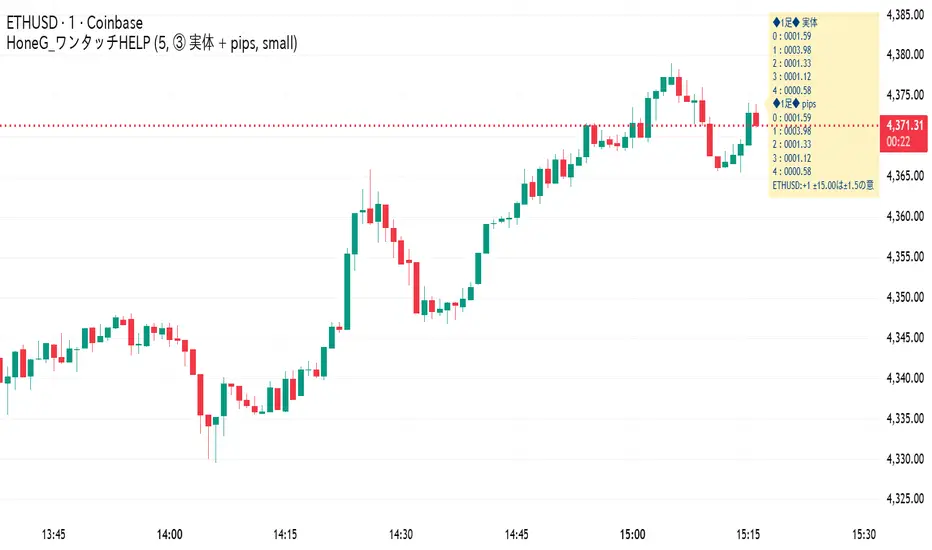Click the 15:30 time axis label
This screenshot has width=932, height=550.
864,533
